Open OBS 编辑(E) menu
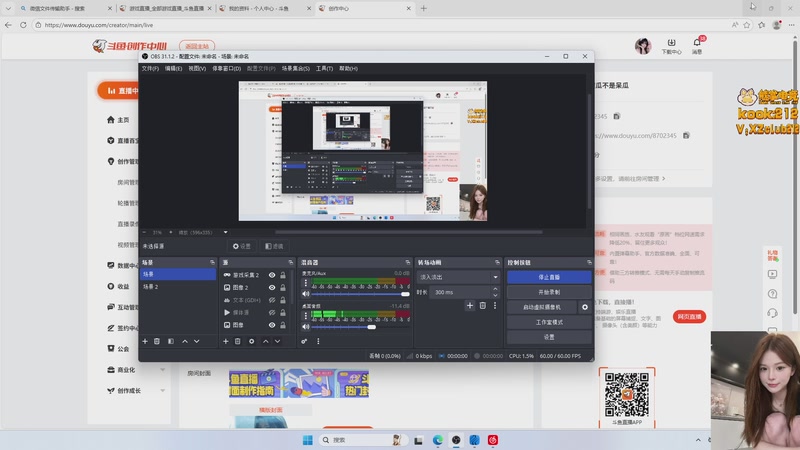Viewport: 800px width, 450px height. click(x=173, y=68)
